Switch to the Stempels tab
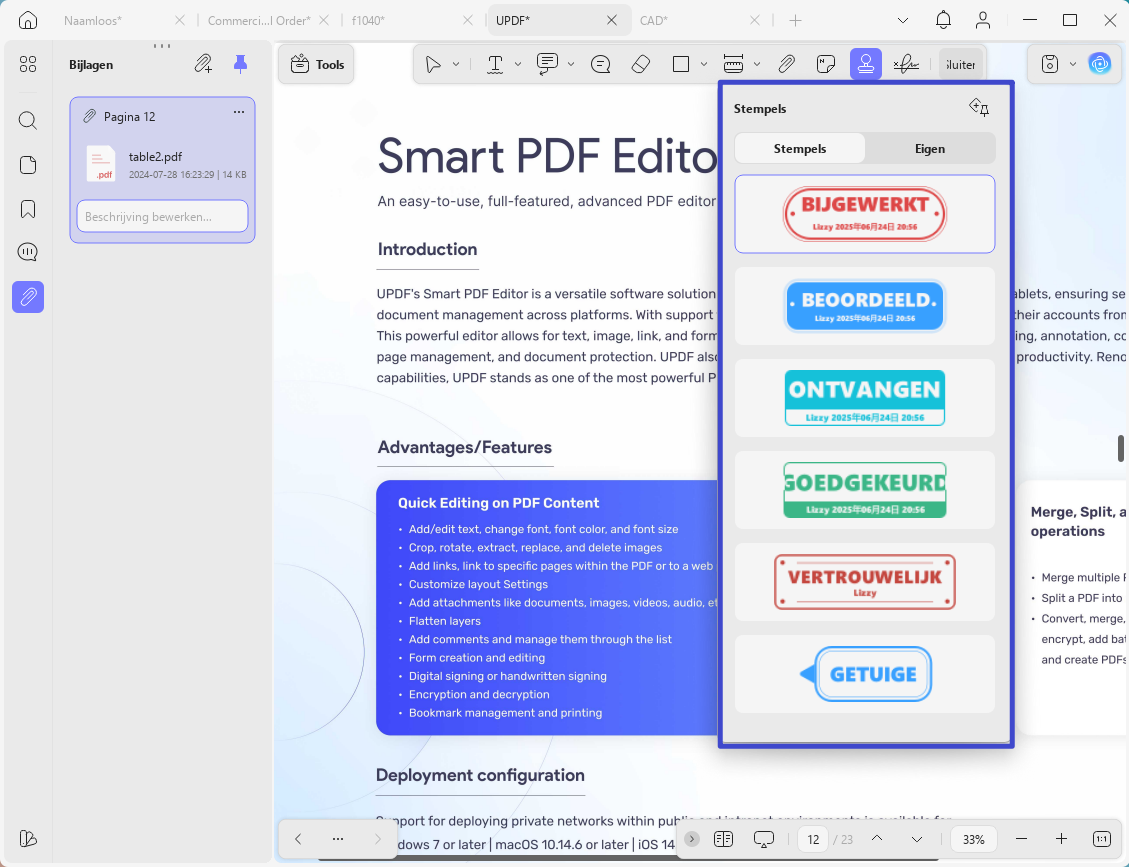The height and width of the screenshot is (867, 1129). (x=800, y=148)
